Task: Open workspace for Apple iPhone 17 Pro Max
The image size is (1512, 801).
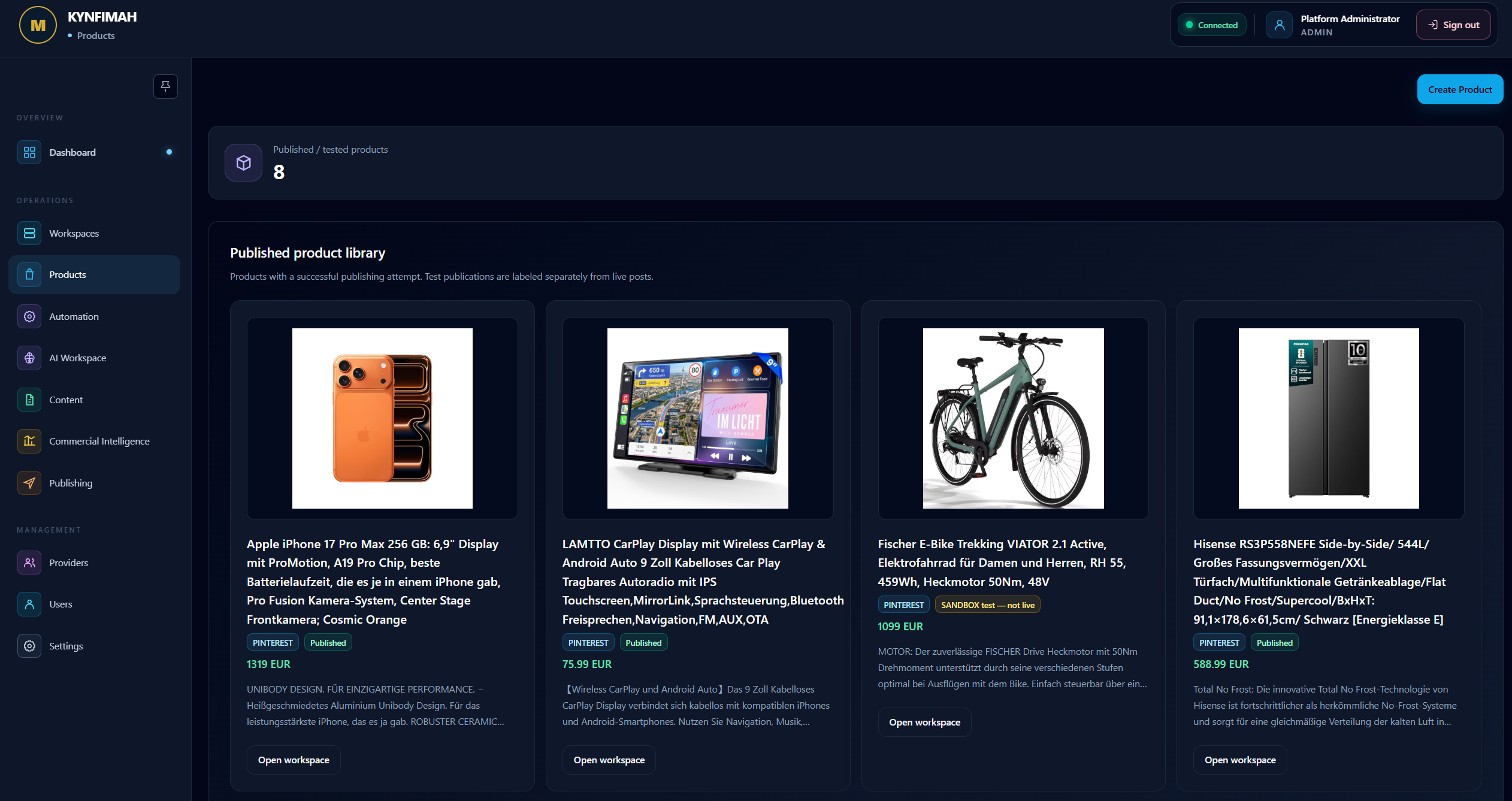Action: [x=294, y=760]
